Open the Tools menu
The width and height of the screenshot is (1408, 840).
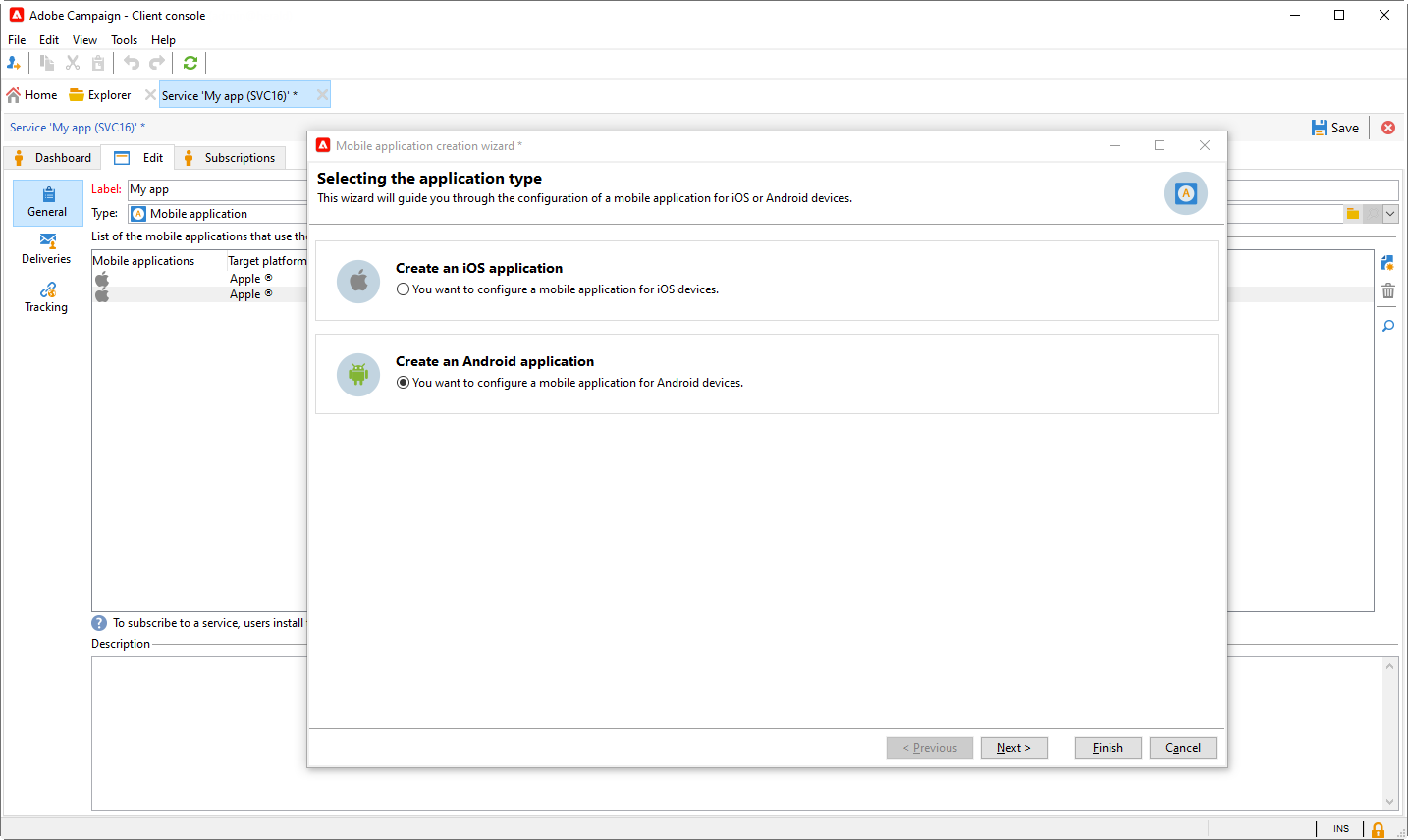pyautogui.click(x=124, y=40)
